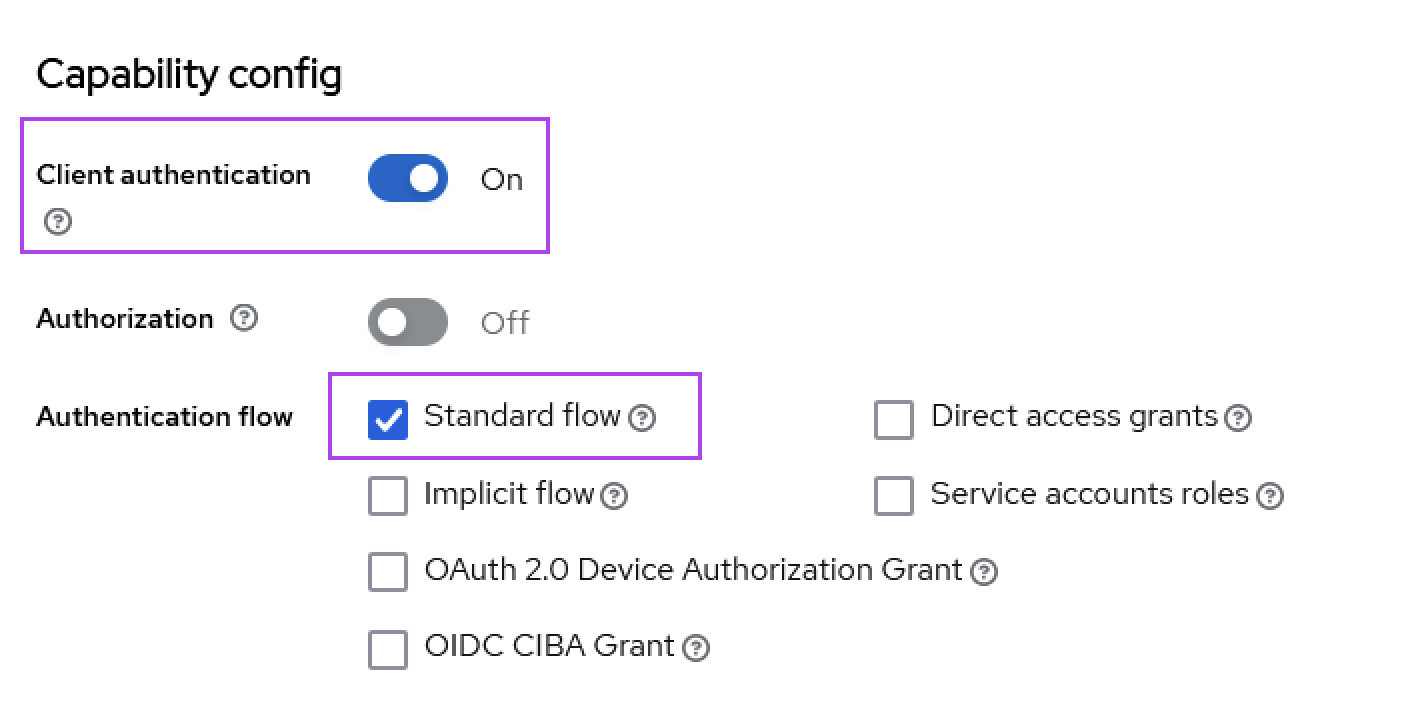Viewport: 1422px width, 702px height.
Task: Open help icon below Client authentication label
Action: [58, 222]
